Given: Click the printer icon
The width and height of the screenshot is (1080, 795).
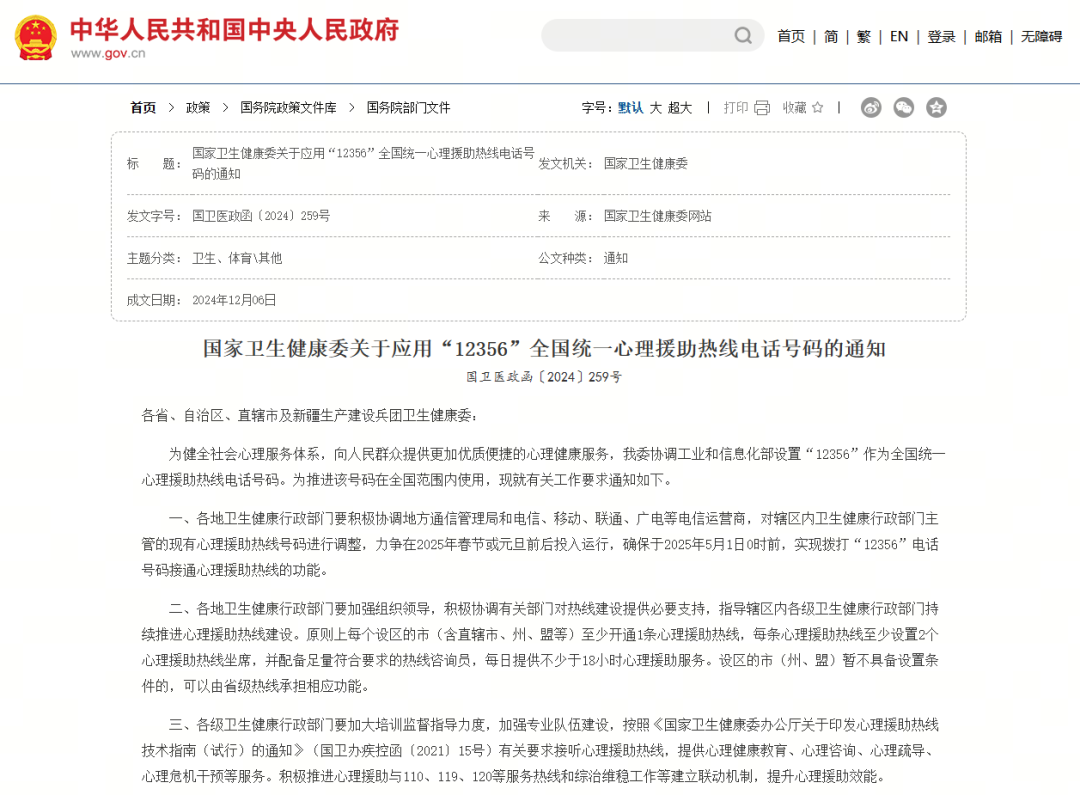Looking at the screenshot, I should [x=762, y=107].
